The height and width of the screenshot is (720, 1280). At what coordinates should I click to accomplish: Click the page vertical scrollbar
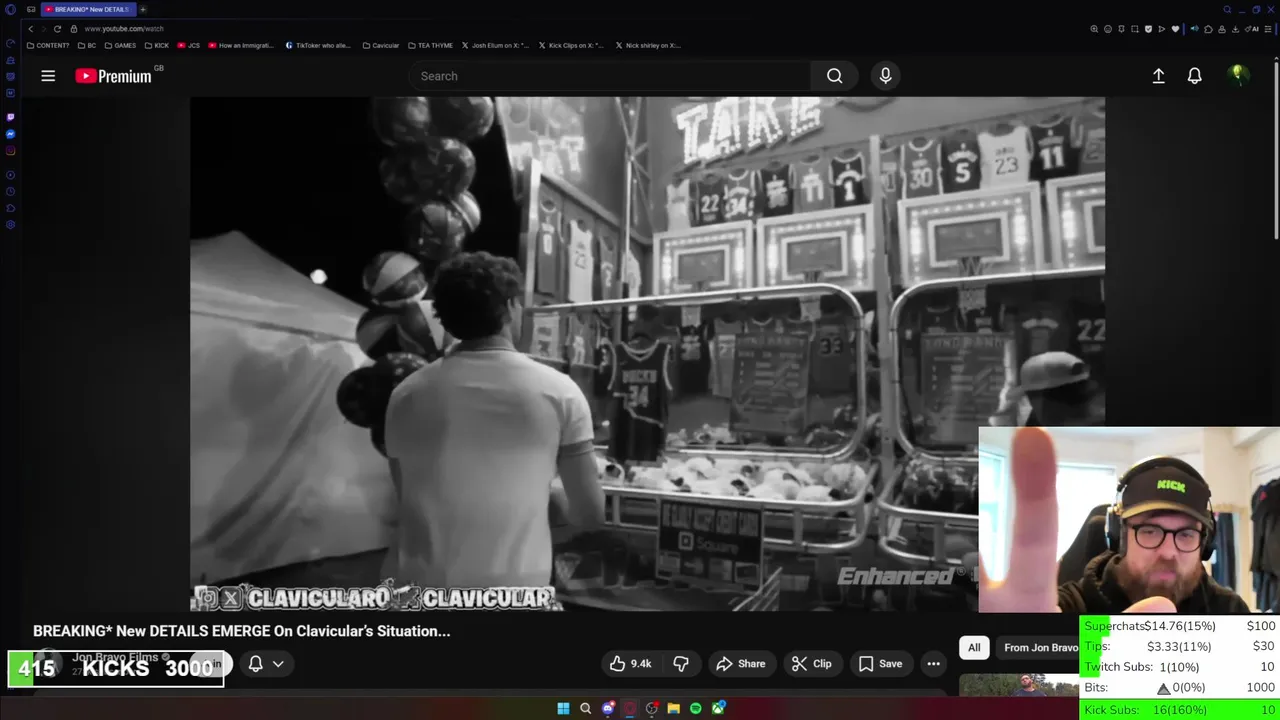pos(1275,150)
